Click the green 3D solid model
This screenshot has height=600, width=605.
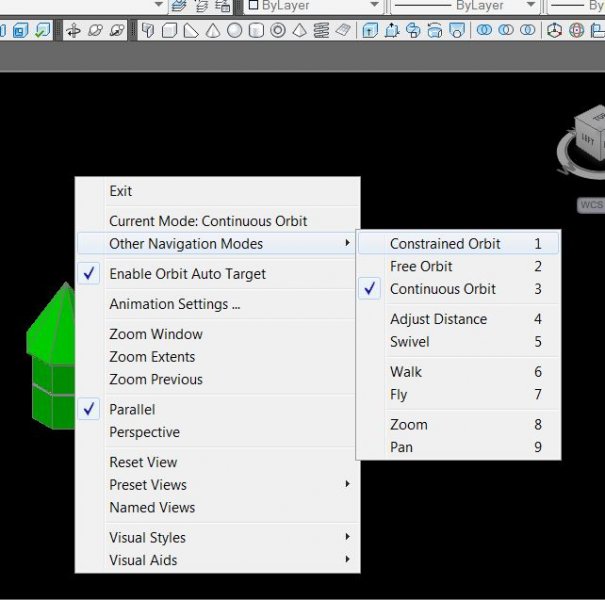(x=50, y=355)
